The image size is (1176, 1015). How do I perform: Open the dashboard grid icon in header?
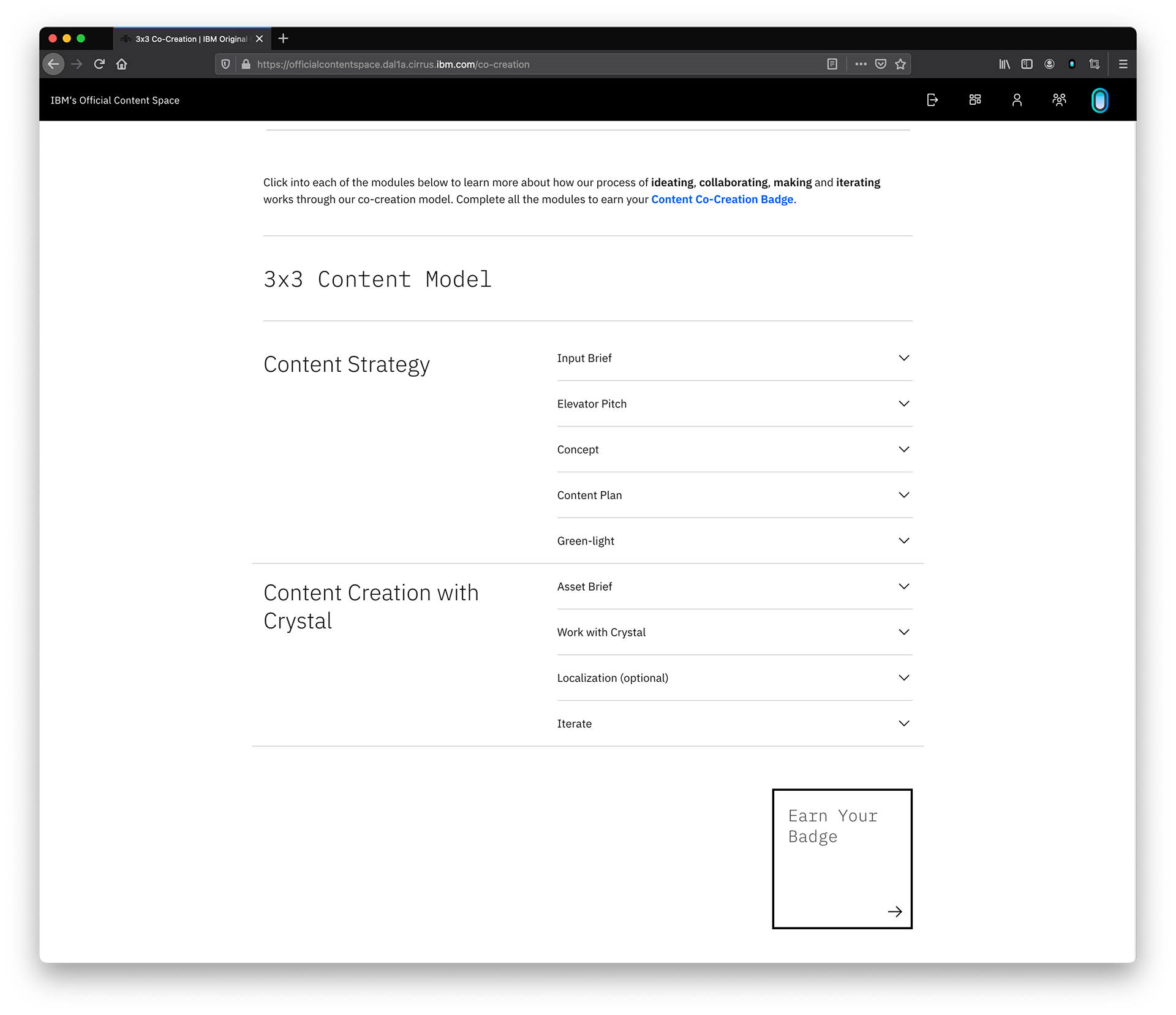click(975, 100)
